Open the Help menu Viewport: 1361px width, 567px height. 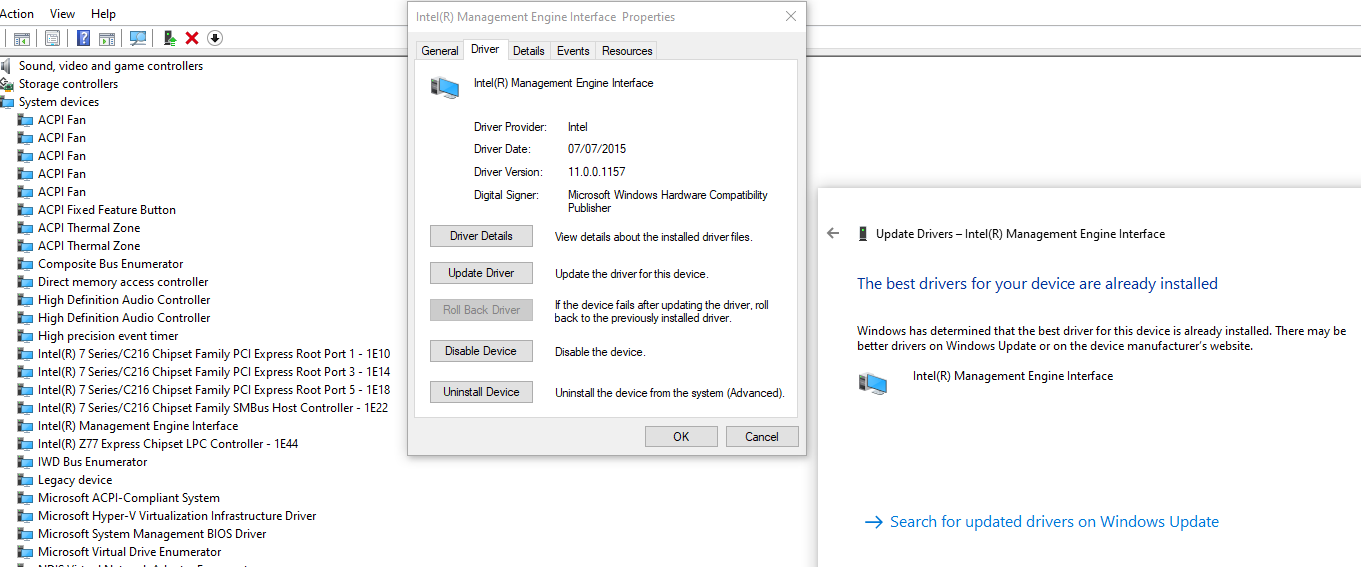(x=103, y=14)
